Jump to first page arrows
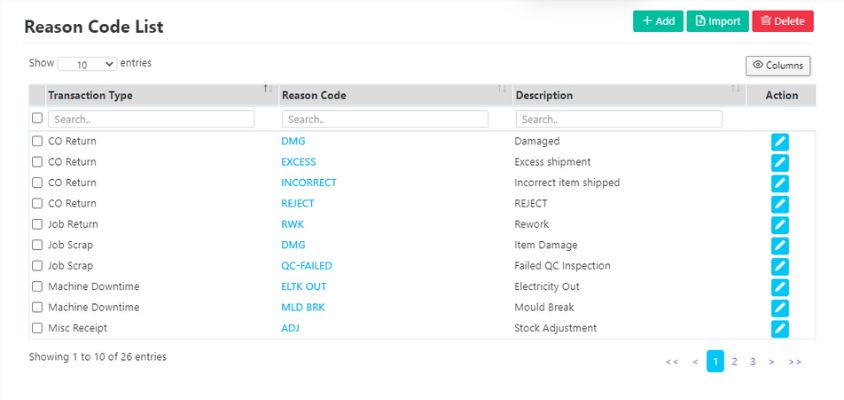Image resolution: width=844 pixels, height=400 pixels. [x=672, y=362]
